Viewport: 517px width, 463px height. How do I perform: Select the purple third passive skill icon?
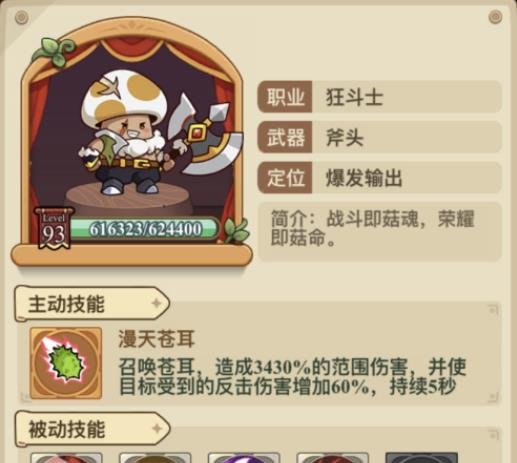tap(244, 458)
